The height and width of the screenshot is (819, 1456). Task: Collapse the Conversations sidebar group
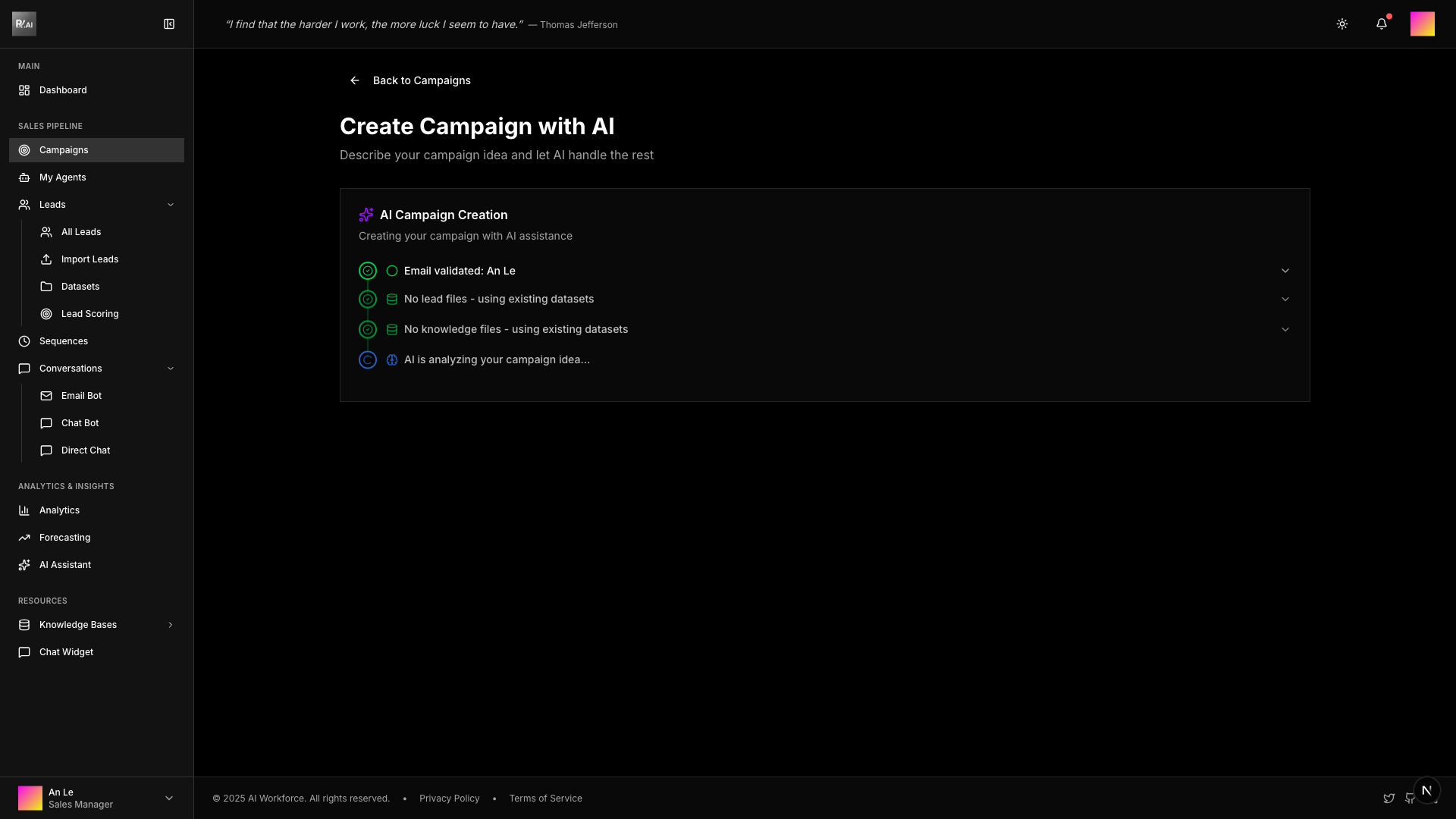[x=170, y=369]
